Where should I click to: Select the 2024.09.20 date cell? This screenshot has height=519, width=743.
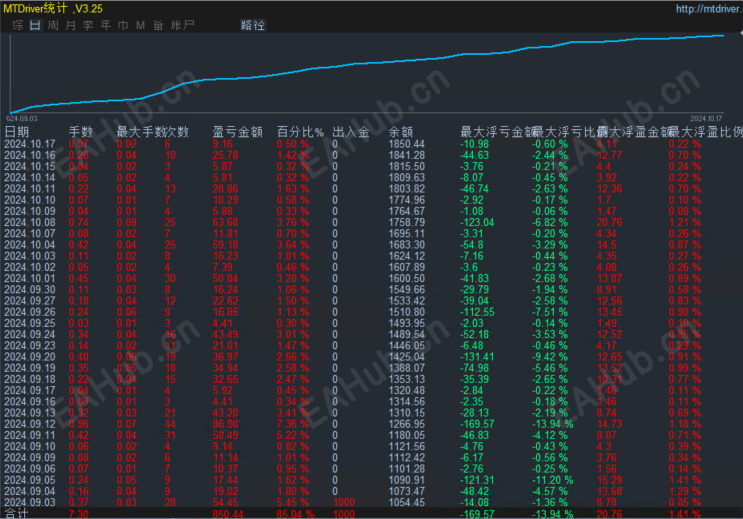(x=30, y=357)
